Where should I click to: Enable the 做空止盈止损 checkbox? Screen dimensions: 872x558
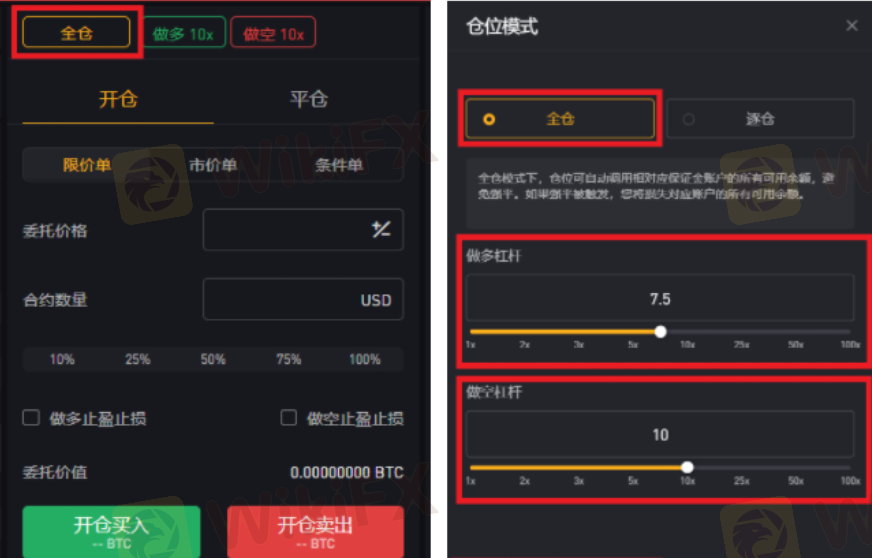(289, 418)
